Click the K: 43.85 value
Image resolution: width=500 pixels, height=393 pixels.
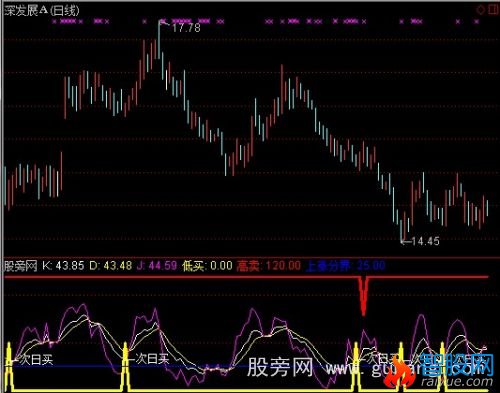tap(63, 266)
